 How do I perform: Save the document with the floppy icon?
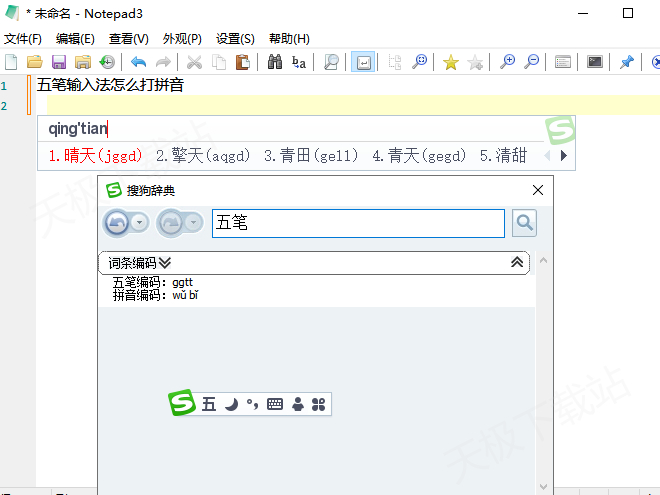point(59,62)
